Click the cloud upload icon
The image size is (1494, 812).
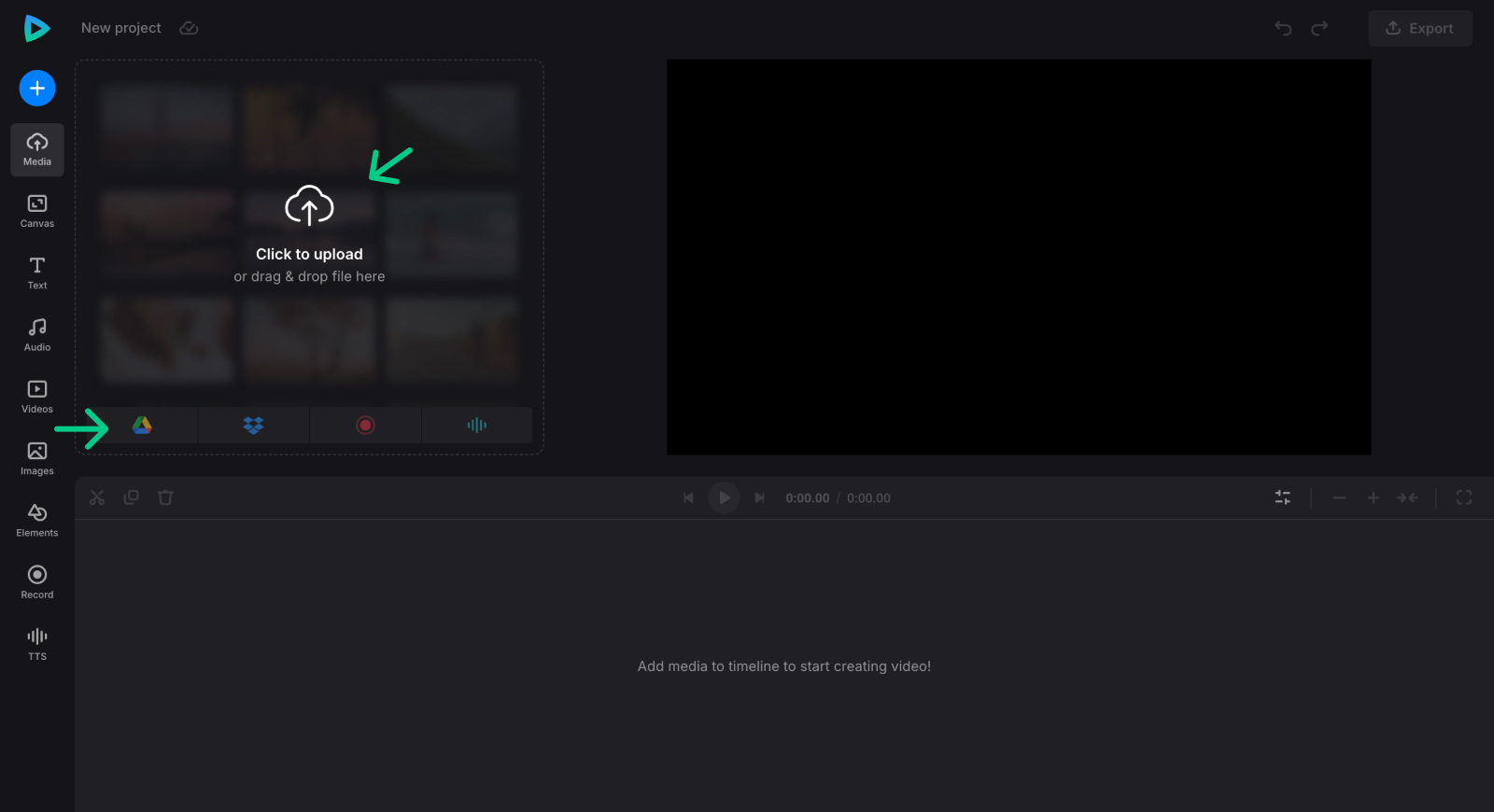tap(309, 205)
